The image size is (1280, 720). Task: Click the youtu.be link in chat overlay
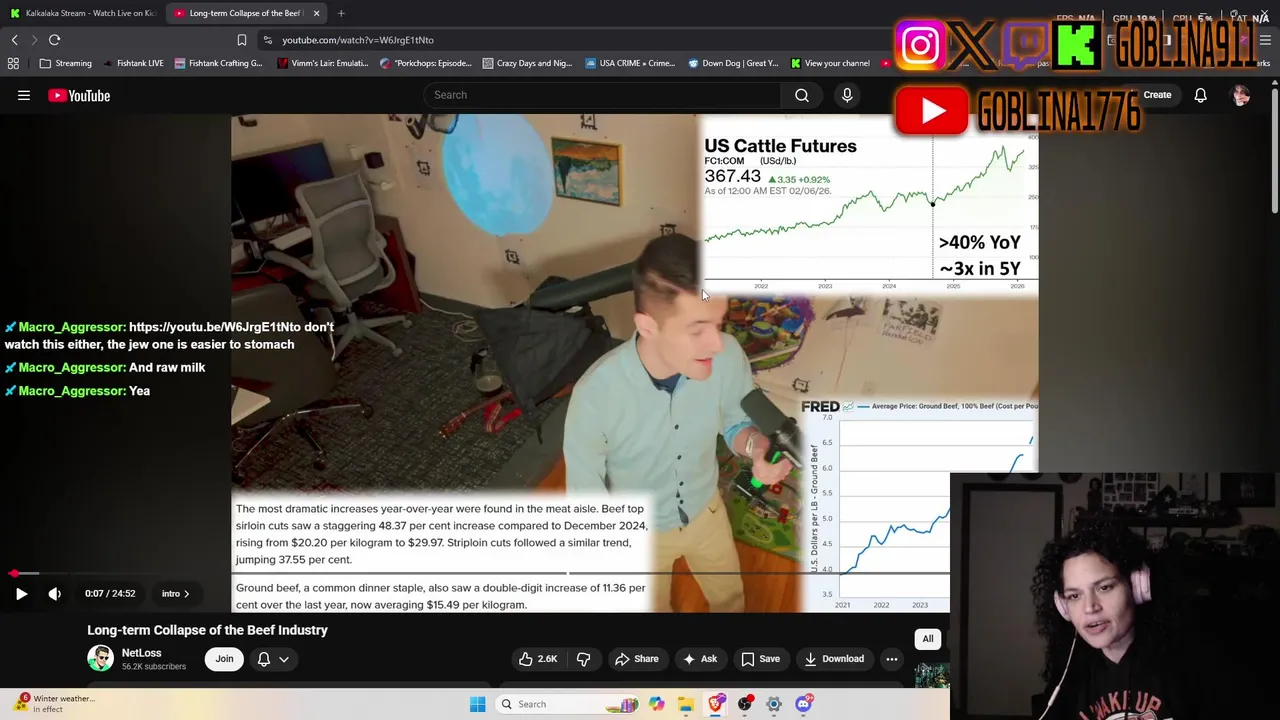[214, 327]
